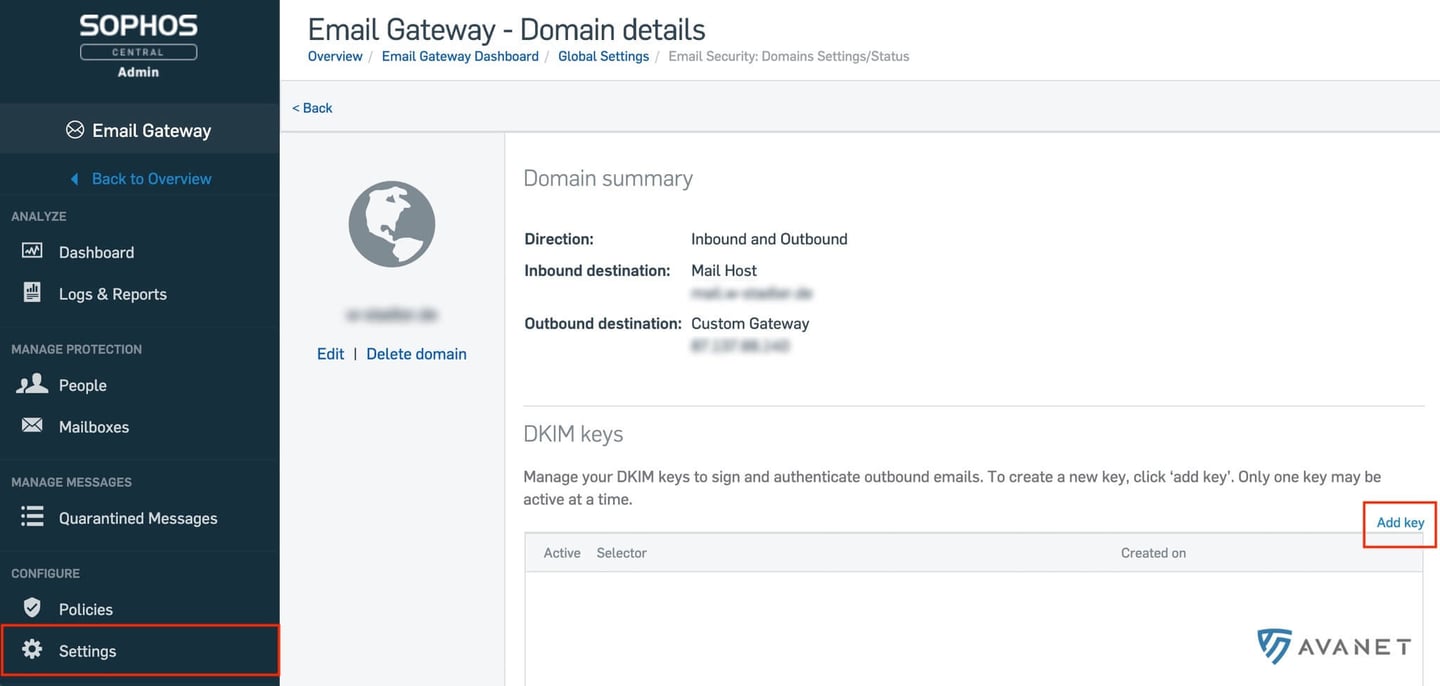
Task: Select the Email Gateway sidebar header
Action: (139, 130)
